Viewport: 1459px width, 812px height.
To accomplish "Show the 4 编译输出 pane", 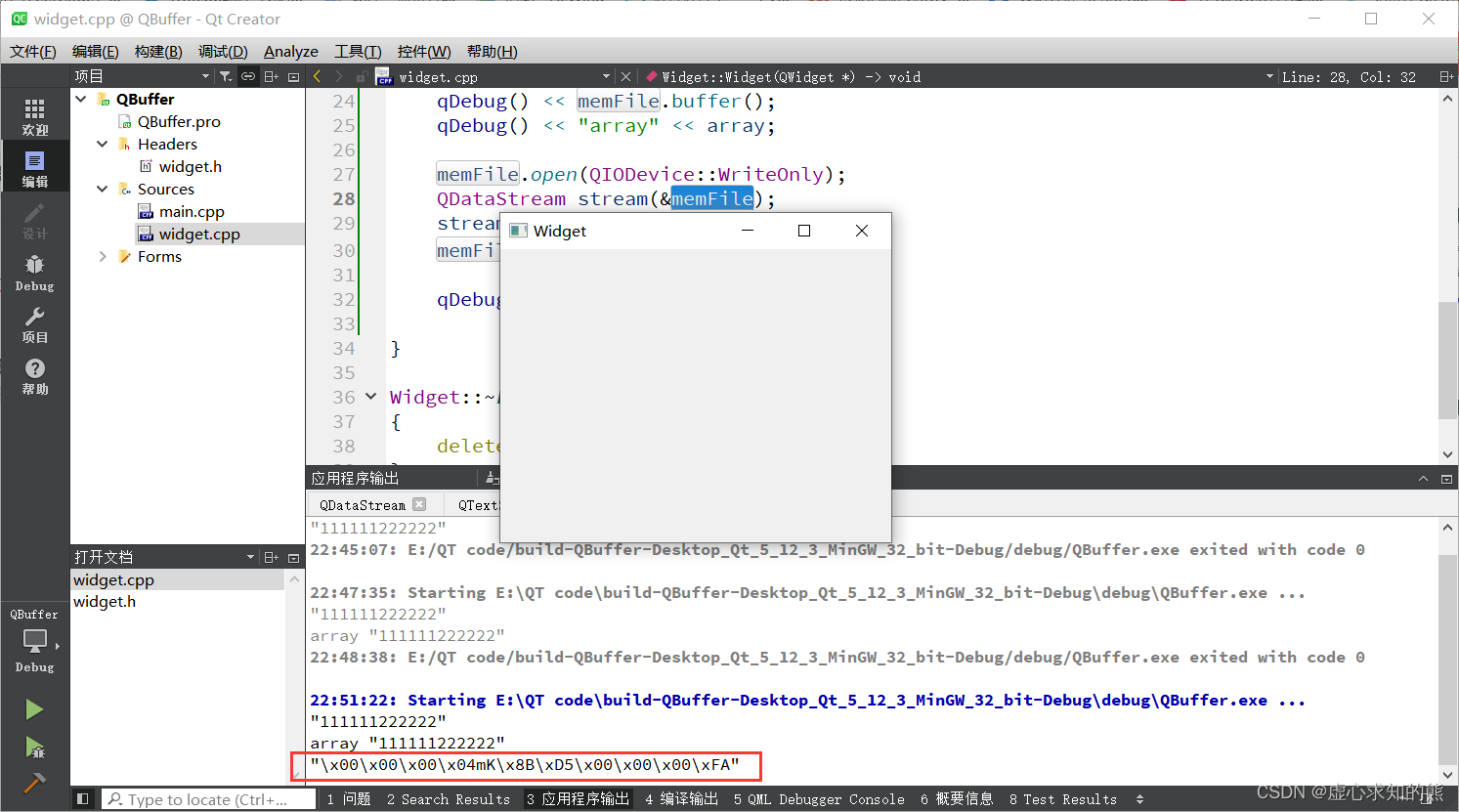I will point(681,799).
